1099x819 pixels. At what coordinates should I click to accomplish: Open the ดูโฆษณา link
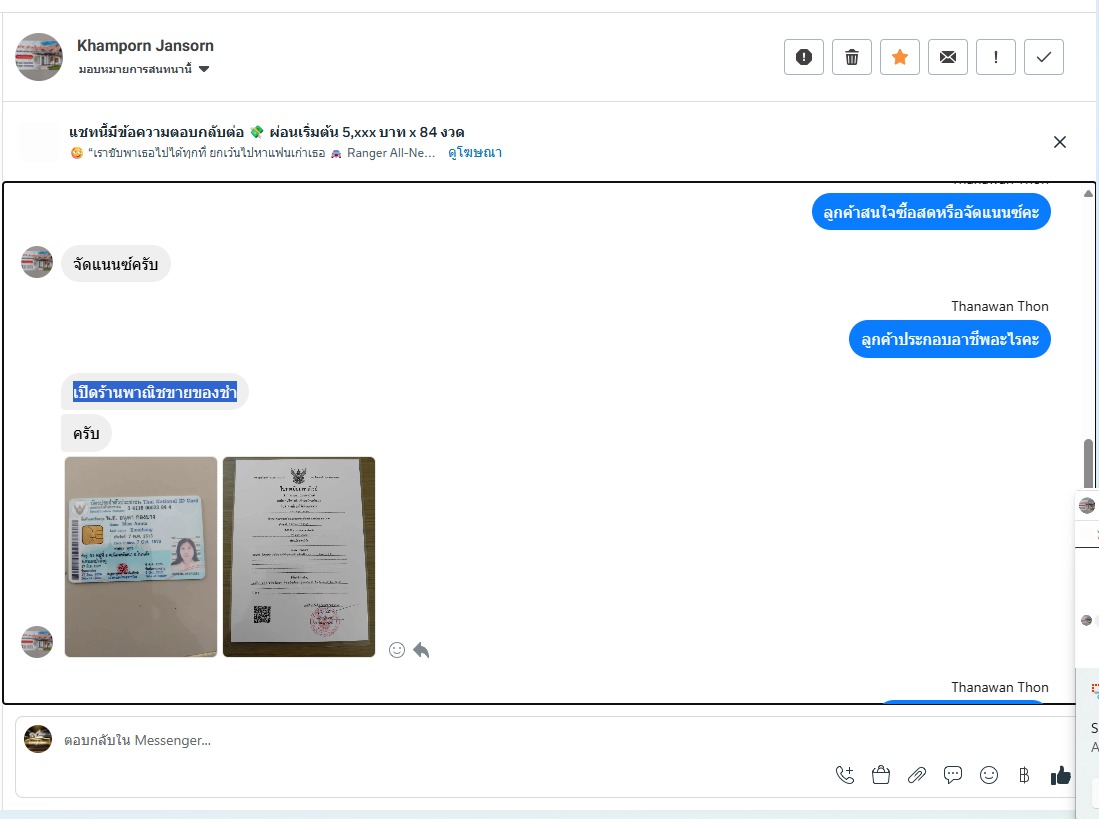pos(475,153)
